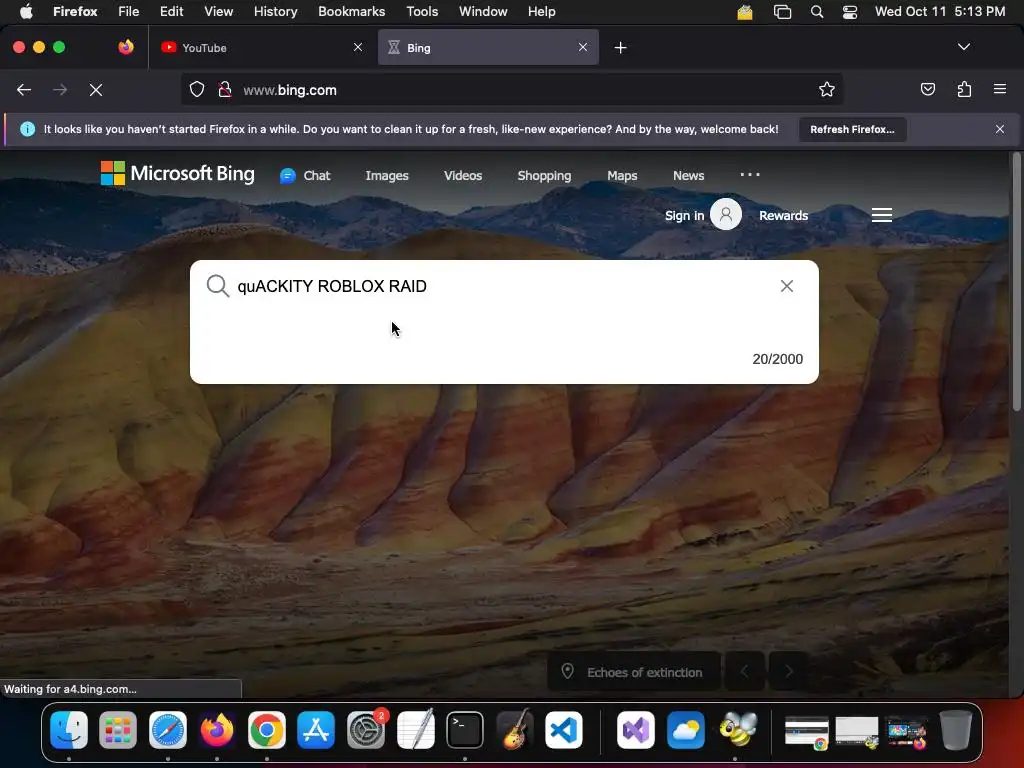
Task: Open Bing Shopping
Action: pyautogui.click(x=544, y=176)
